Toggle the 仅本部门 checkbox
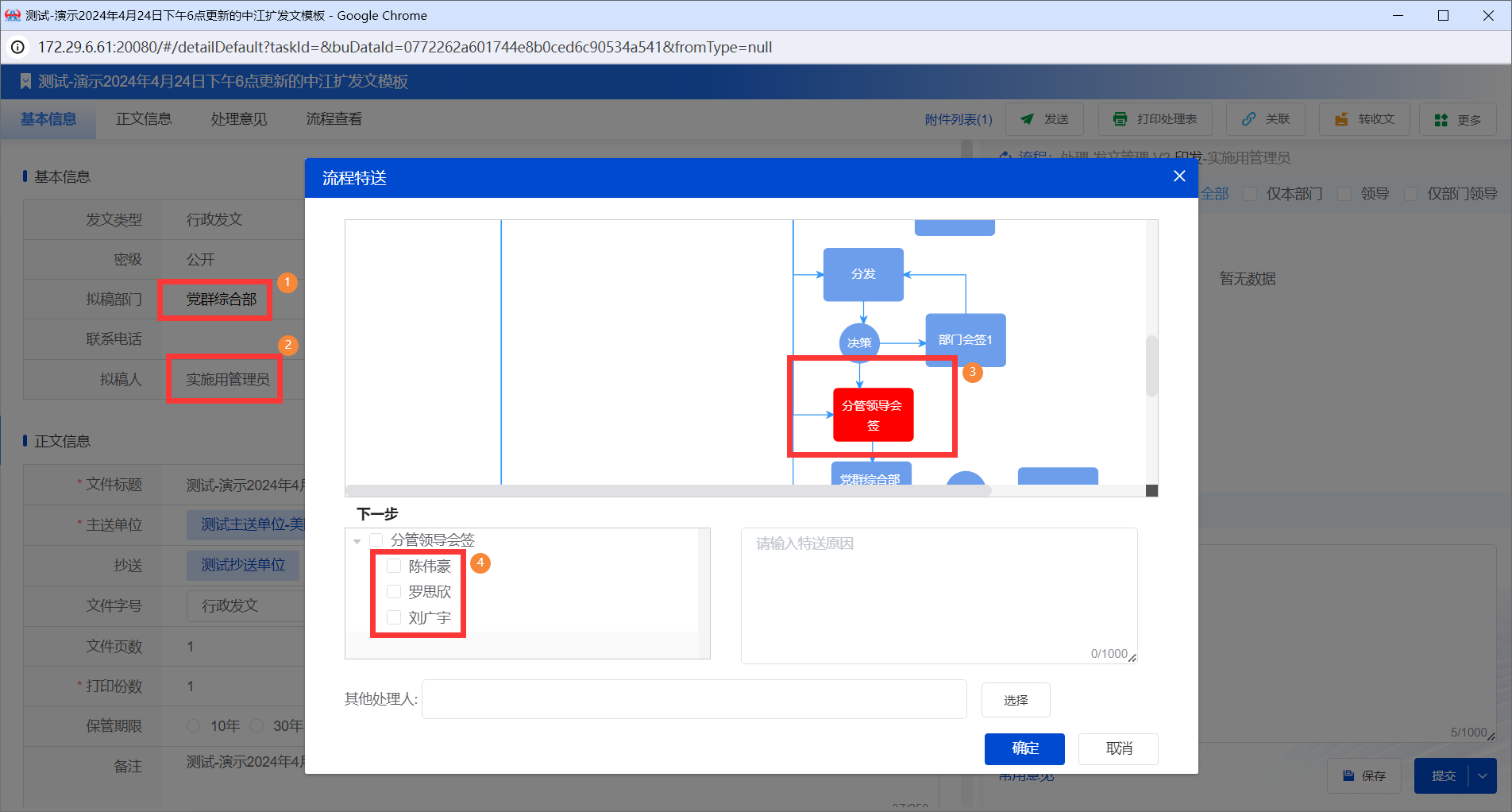Image resolution: width=1512 pixels, height=812 pixels. pos(1250,194)
